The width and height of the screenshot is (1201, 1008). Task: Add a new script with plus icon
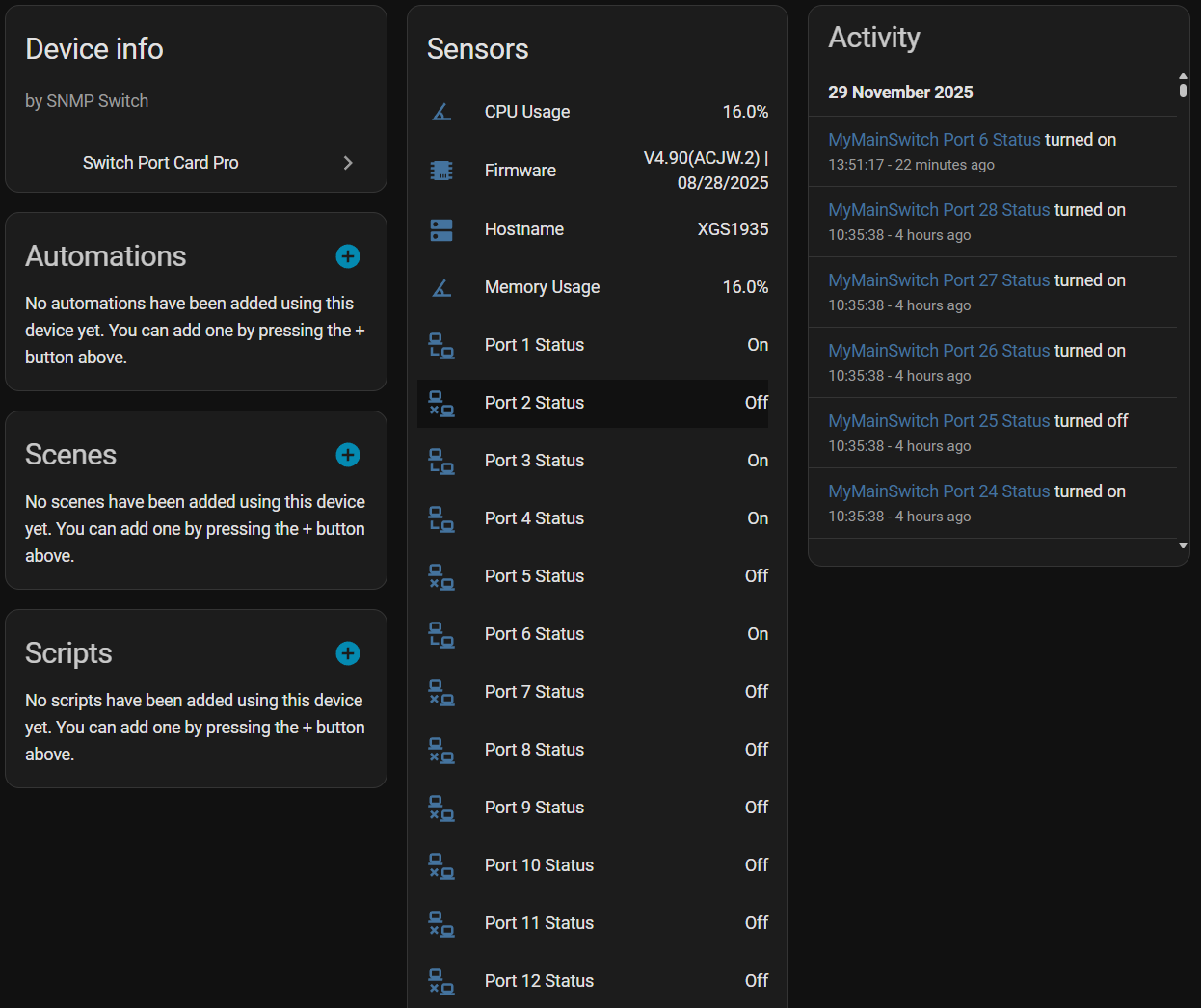point(348,653)
